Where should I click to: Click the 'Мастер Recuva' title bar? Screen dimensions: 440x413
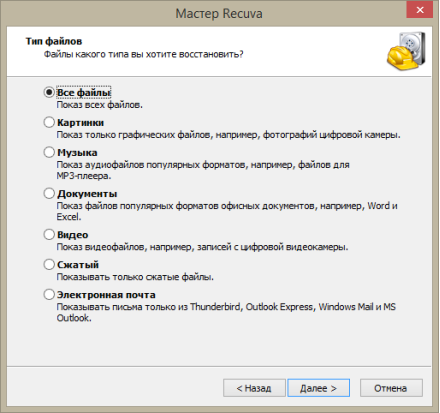219,14
